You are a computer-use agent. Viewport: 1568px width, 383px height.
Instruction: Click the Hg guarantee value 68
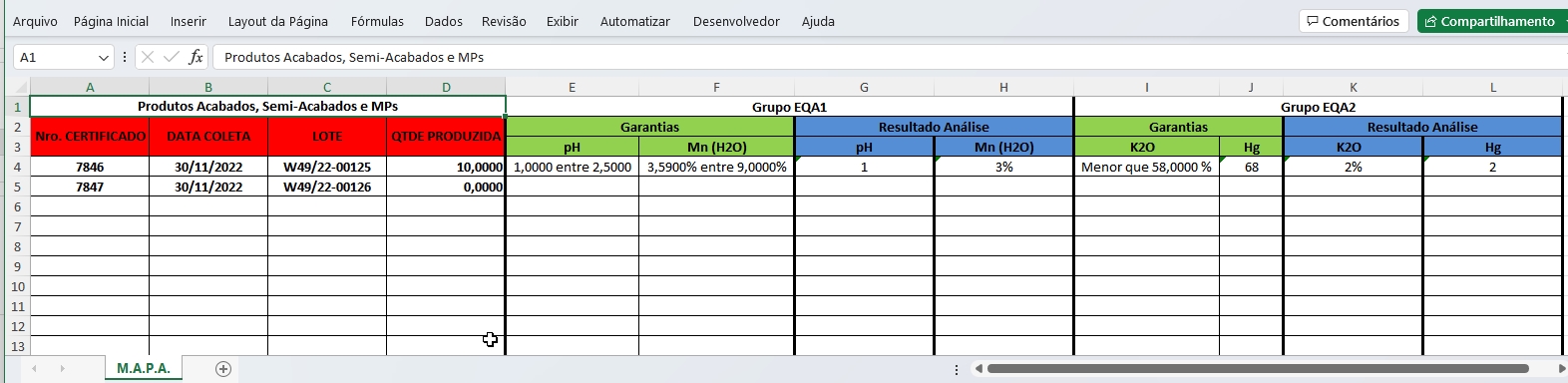(x=1251, y=167)
